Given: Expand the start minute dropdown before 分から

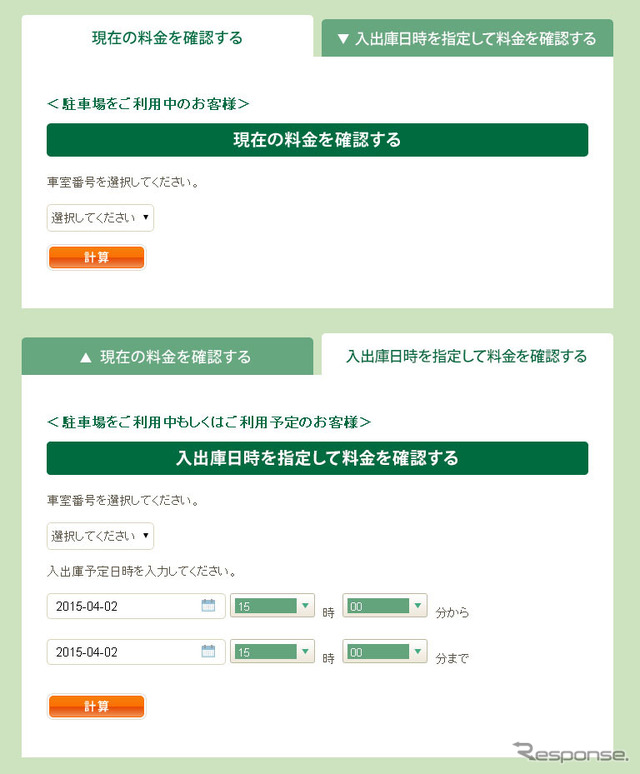Looking at the screenshot, I should [x=384, y=606].
